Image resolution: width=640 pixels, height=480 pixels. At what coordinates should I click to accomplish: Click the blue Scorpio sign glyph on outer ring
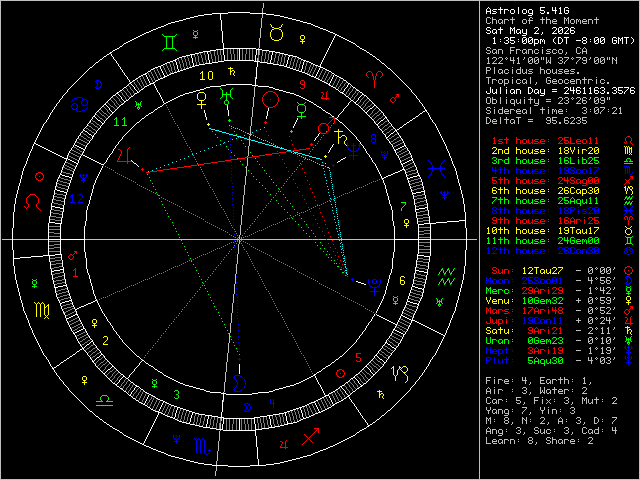203,446
